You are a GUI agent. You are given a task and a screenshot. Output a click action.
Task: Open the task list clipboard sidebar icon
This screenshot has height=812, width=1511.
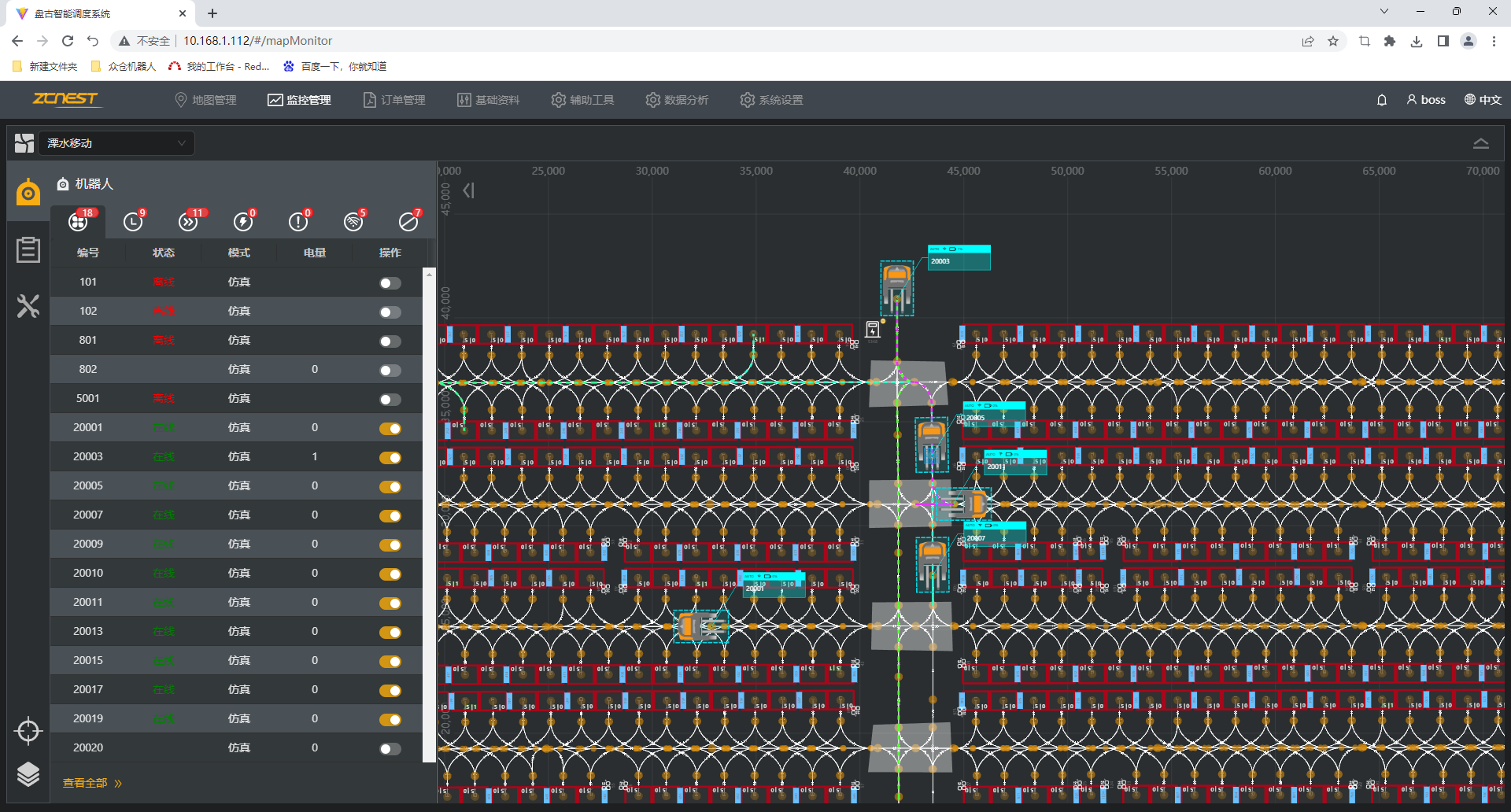28,249
